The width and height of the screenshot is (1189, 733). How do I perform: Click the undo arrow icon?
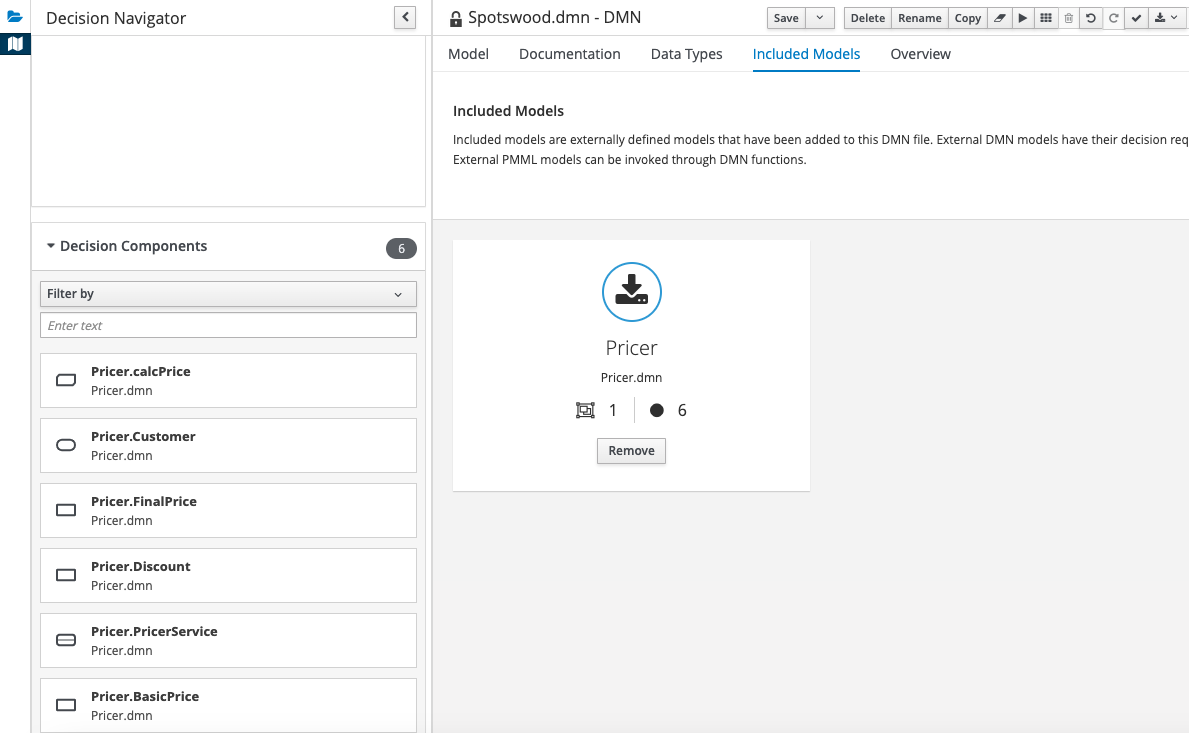(1091, 18)
